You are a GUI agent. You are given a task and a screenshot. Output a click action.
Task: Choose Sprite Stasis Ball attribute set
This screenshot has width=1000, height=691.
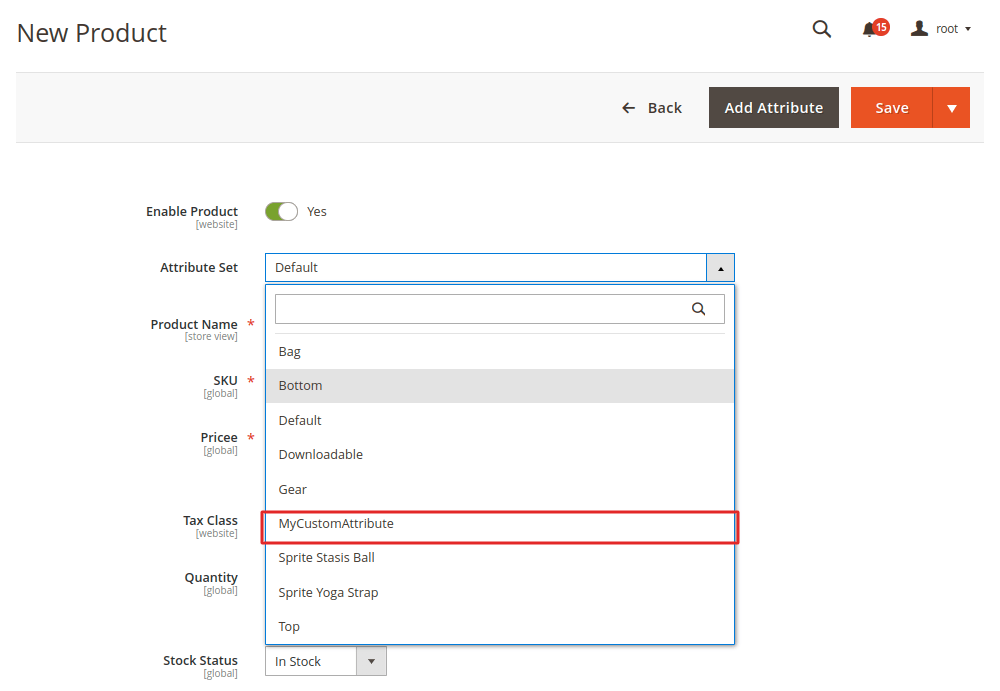click(x=499, y=558)
